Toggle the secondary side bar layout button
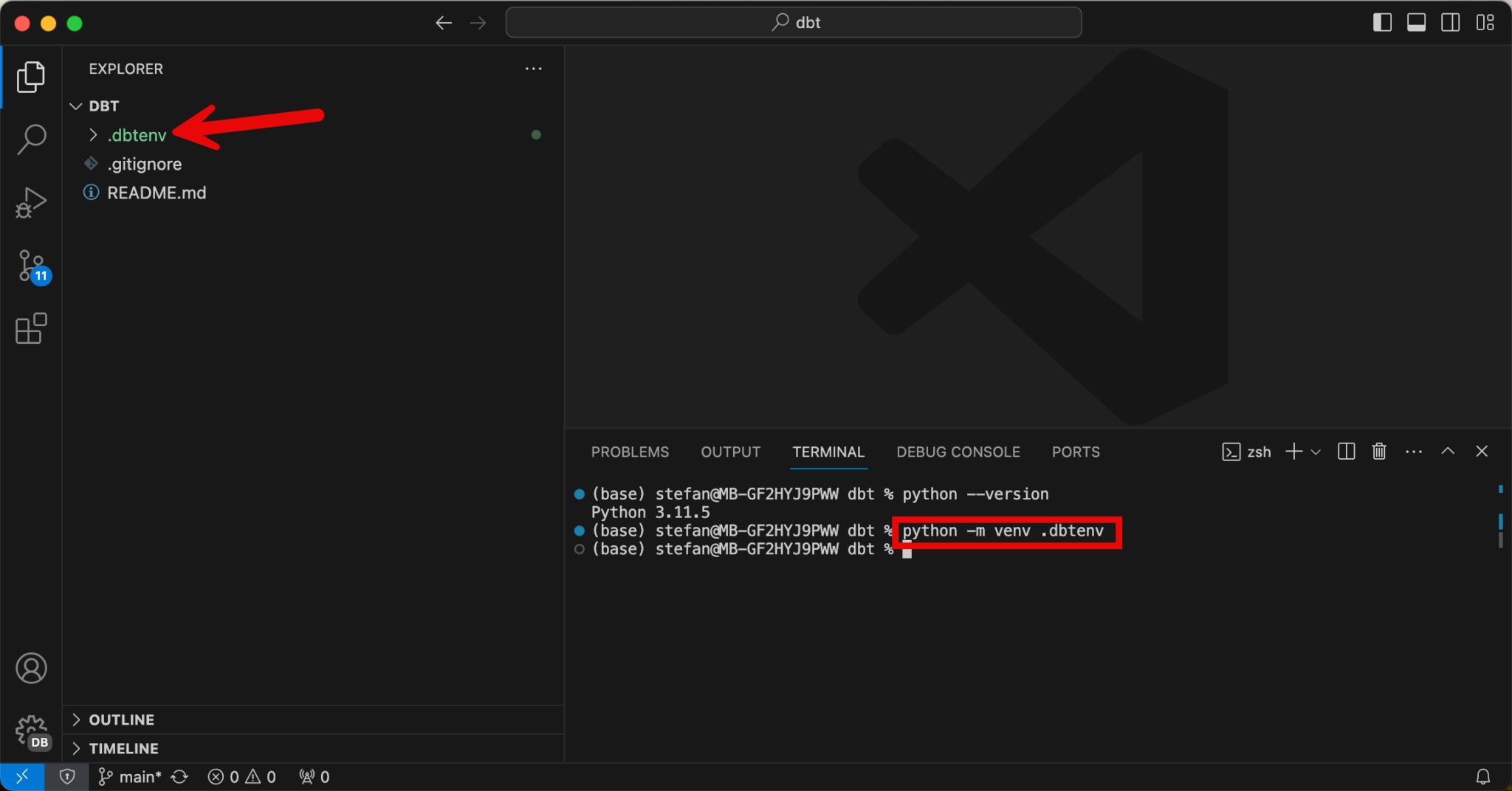The image size is (1512, 791). [x=1450, y=23]
